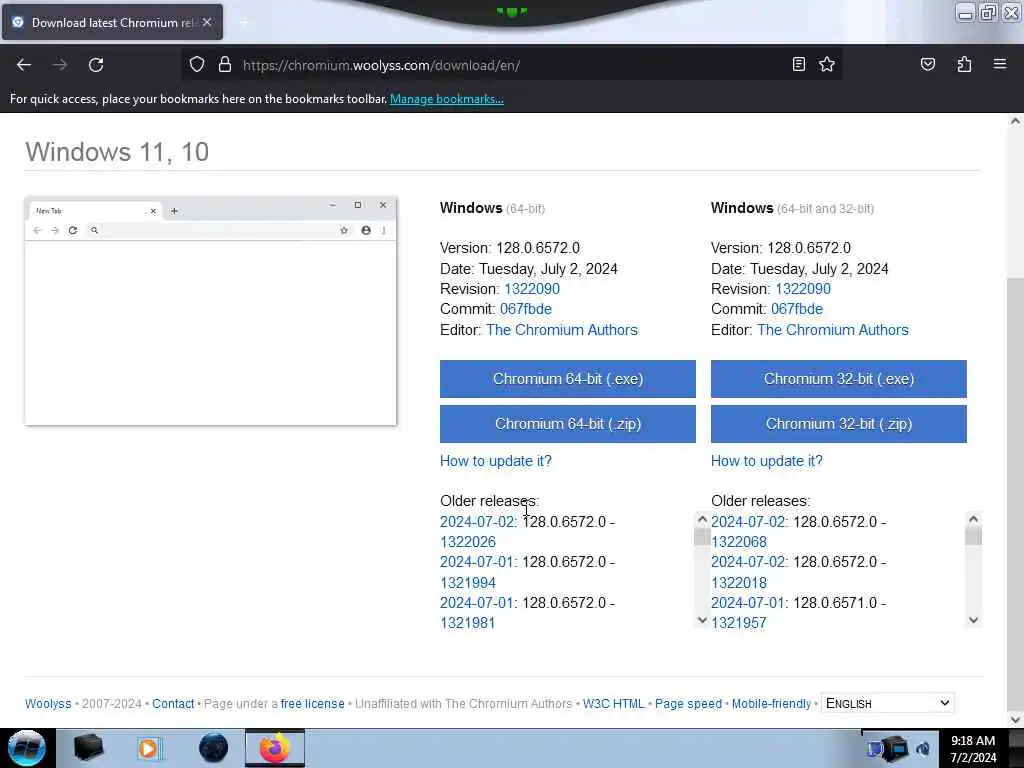The image size is (1024, 768).
Task: Open older release 1322026 link
Action: pos(468,542)
